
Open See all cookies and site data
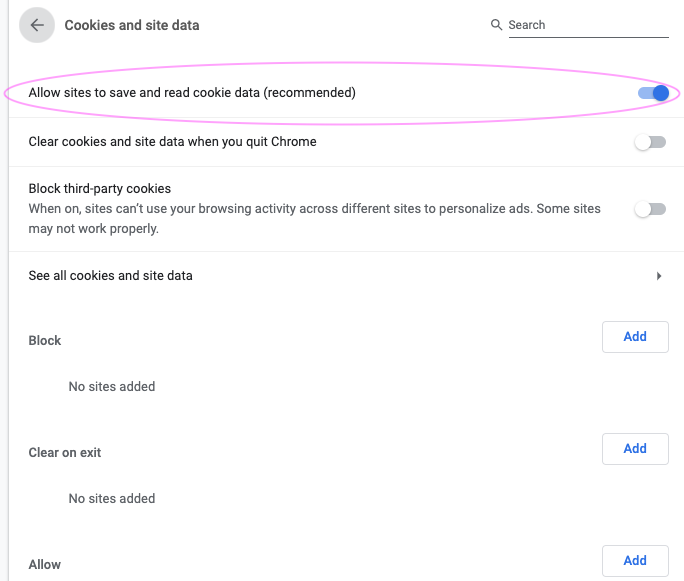[110, 275]
